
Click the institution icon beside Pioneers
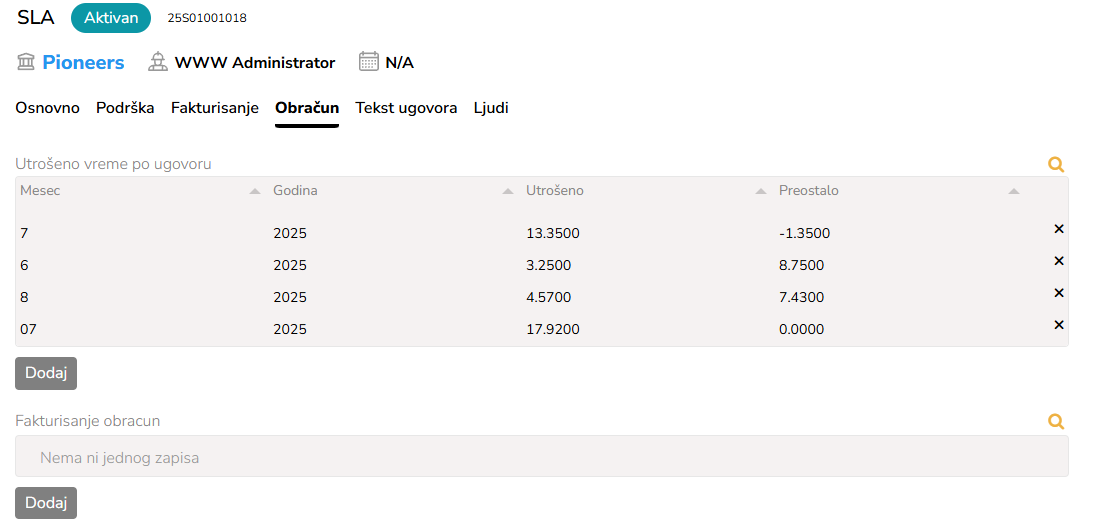pos(27,62)
